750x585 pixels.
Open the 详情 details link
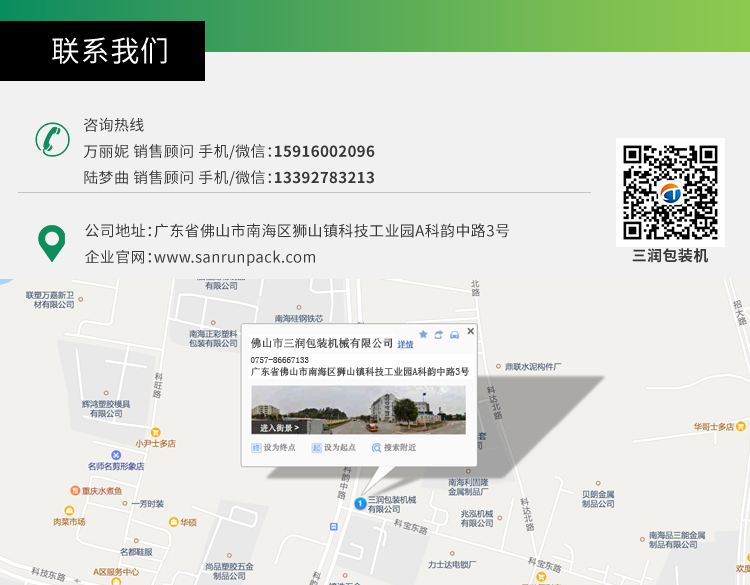405,344
